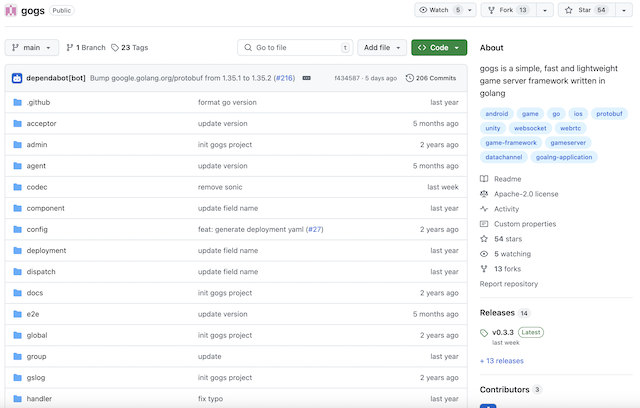Select the go topic tag
640x408 pixels.
tap(556, 114)
